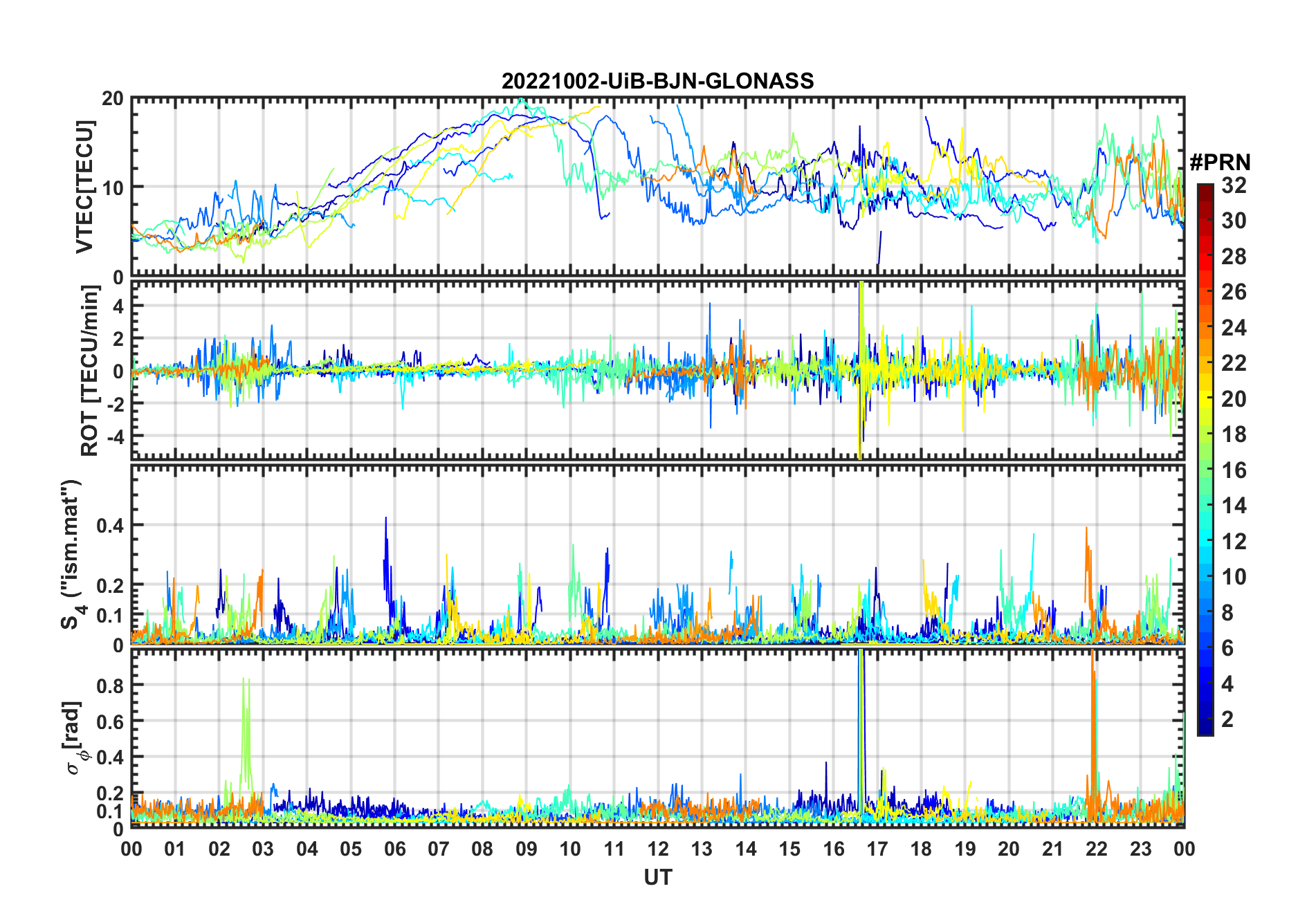The image size is (1316, 920).
Task: Click the σφ[rad] axis label
Action: pyautogui.click(x=73, y=738)
